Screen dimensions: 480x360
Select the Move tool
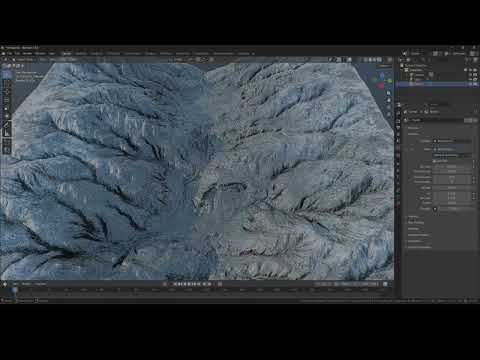6,92
